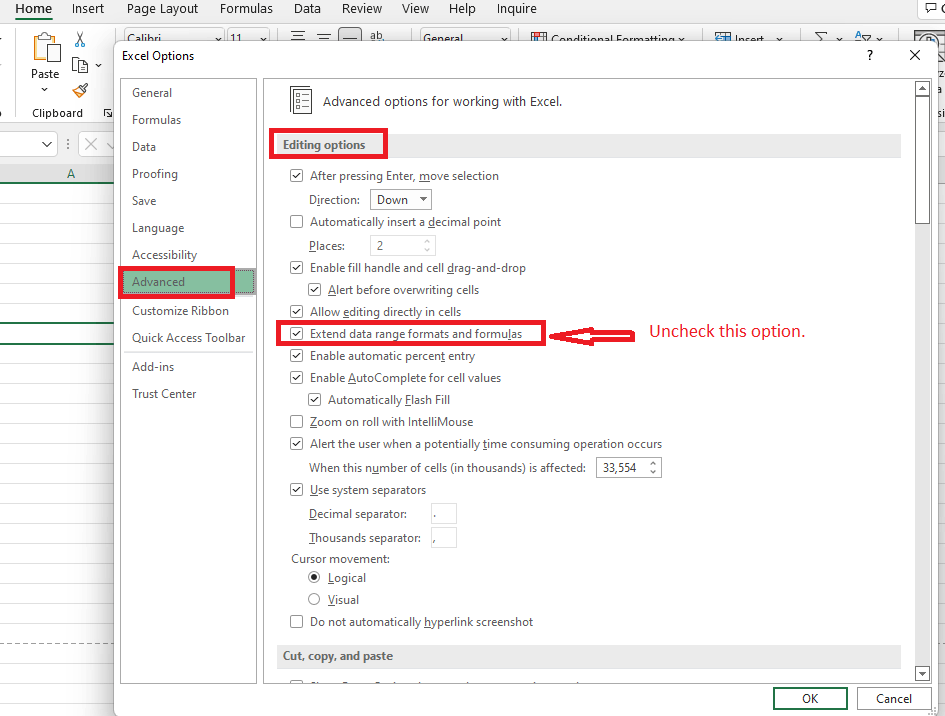The width and height of the screenshot is (945, 716).
Task: Select column A header in worksheet
Action: coord(71,174)
